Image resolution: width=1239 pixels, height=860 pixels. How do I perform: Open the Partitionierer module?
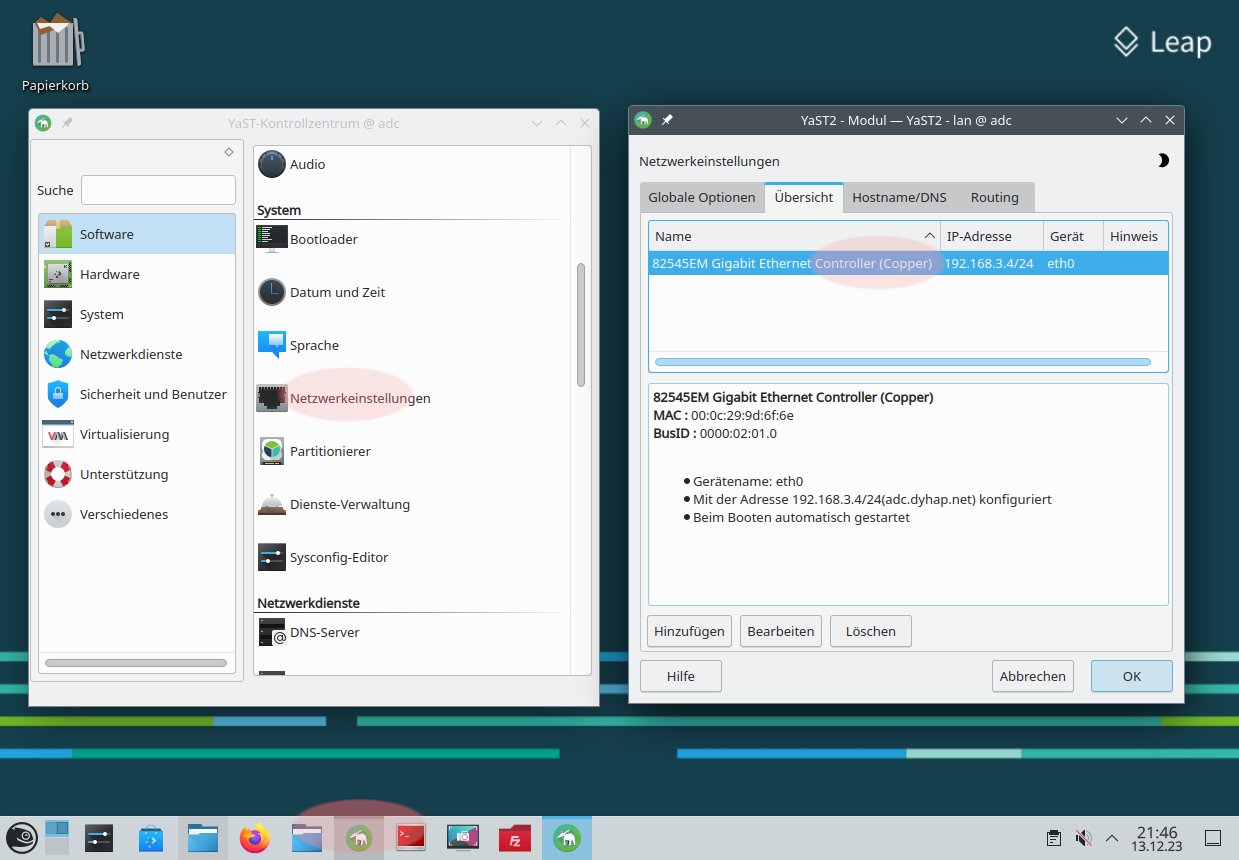point(330,452)
